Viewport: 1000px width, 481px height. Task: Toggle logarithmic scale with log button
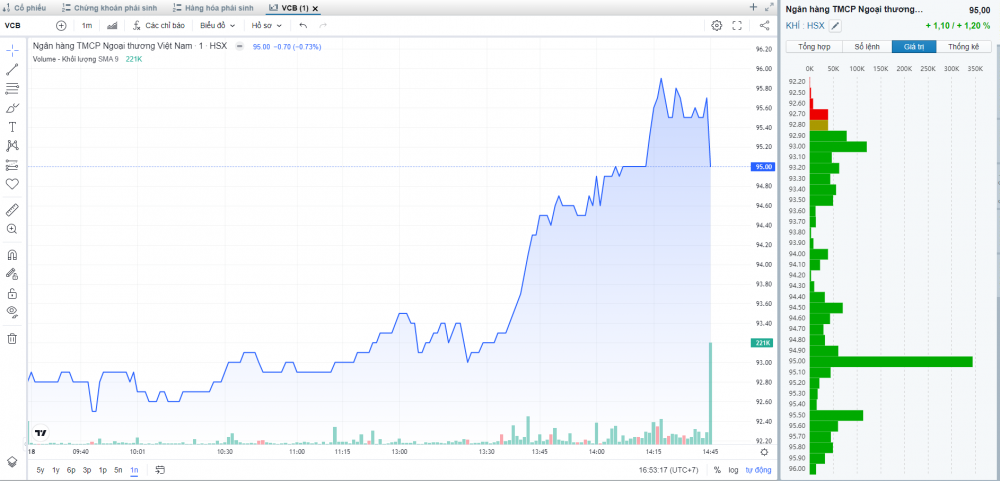(x=733, y=470)
